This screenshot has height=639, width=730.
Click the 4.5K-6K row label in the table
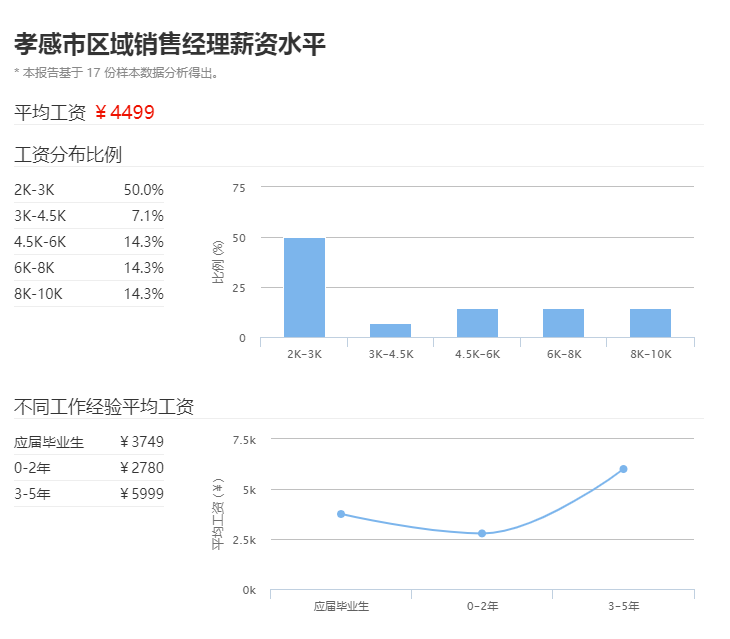point(40,242)
